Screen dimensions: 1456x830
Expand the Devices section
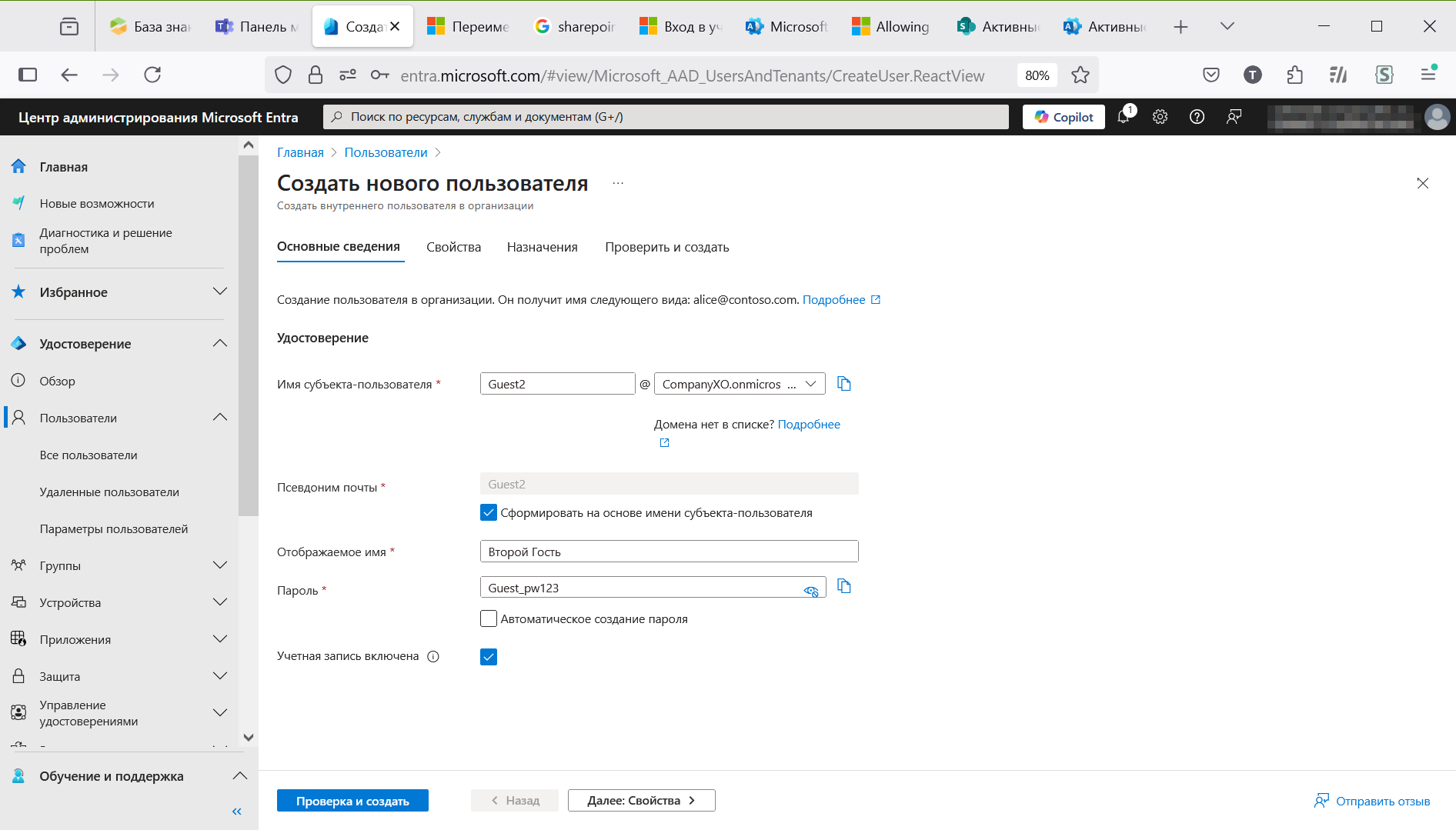tap(220, 602)
